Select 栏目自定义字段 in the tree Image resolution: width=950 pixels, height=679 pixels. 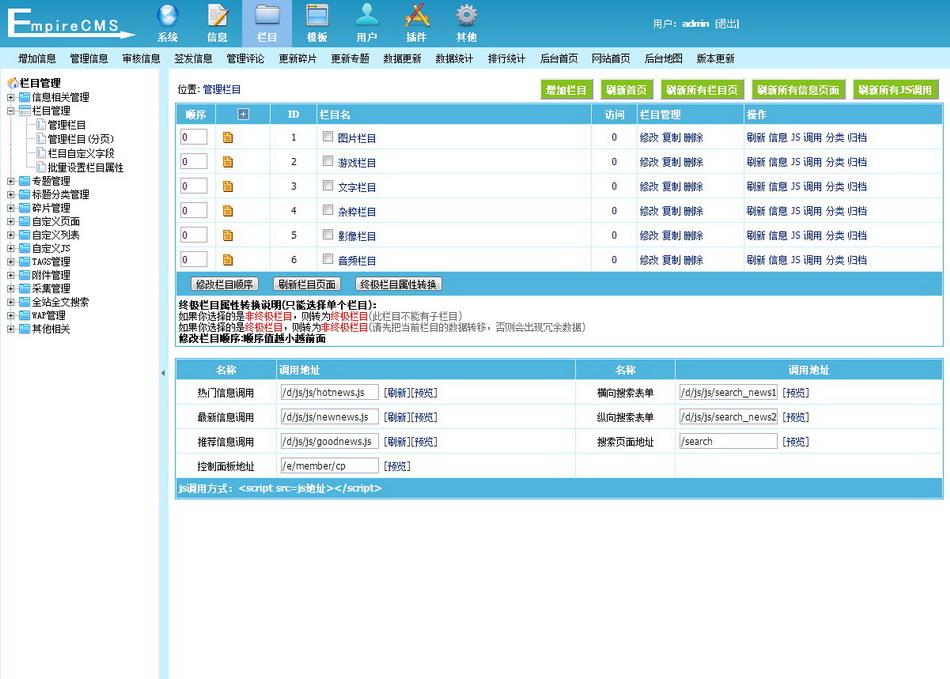[x=81, y=153]
